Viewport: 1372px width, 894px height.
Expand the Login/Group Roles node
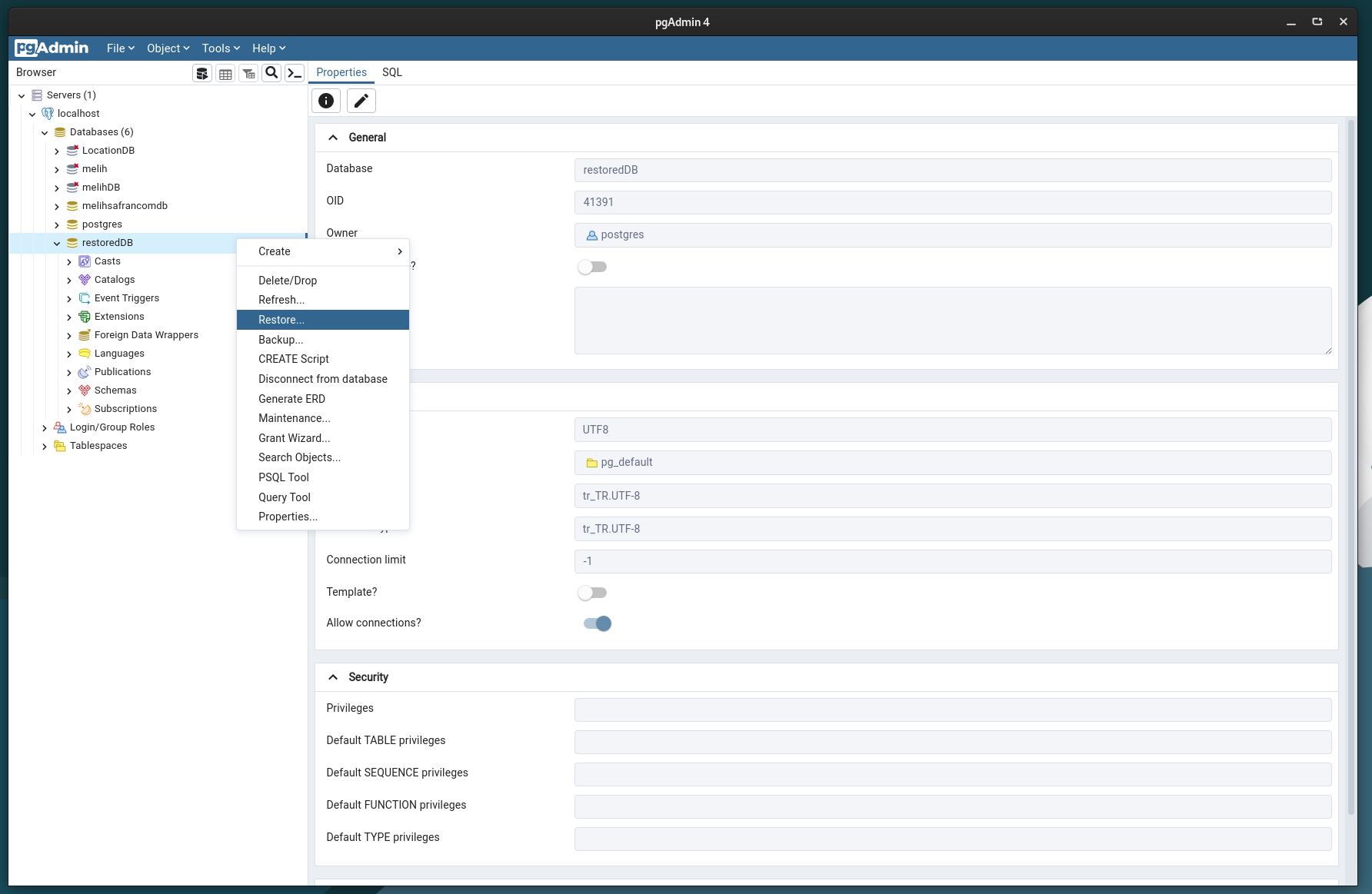point(45,427)
